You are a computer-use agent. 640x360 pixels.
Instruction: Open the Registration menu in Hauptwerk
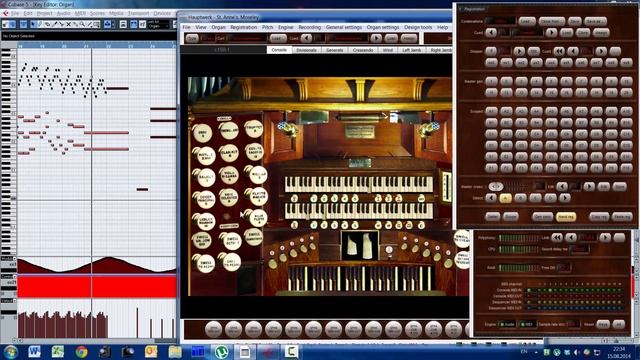click(244, 27)
